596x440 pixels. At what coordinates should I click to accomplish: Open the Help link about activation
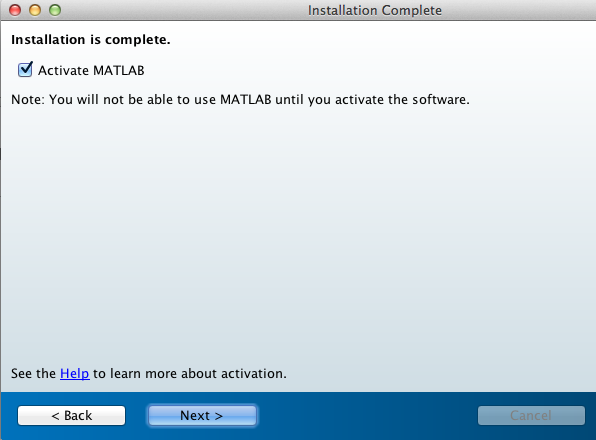pos(74,374)
